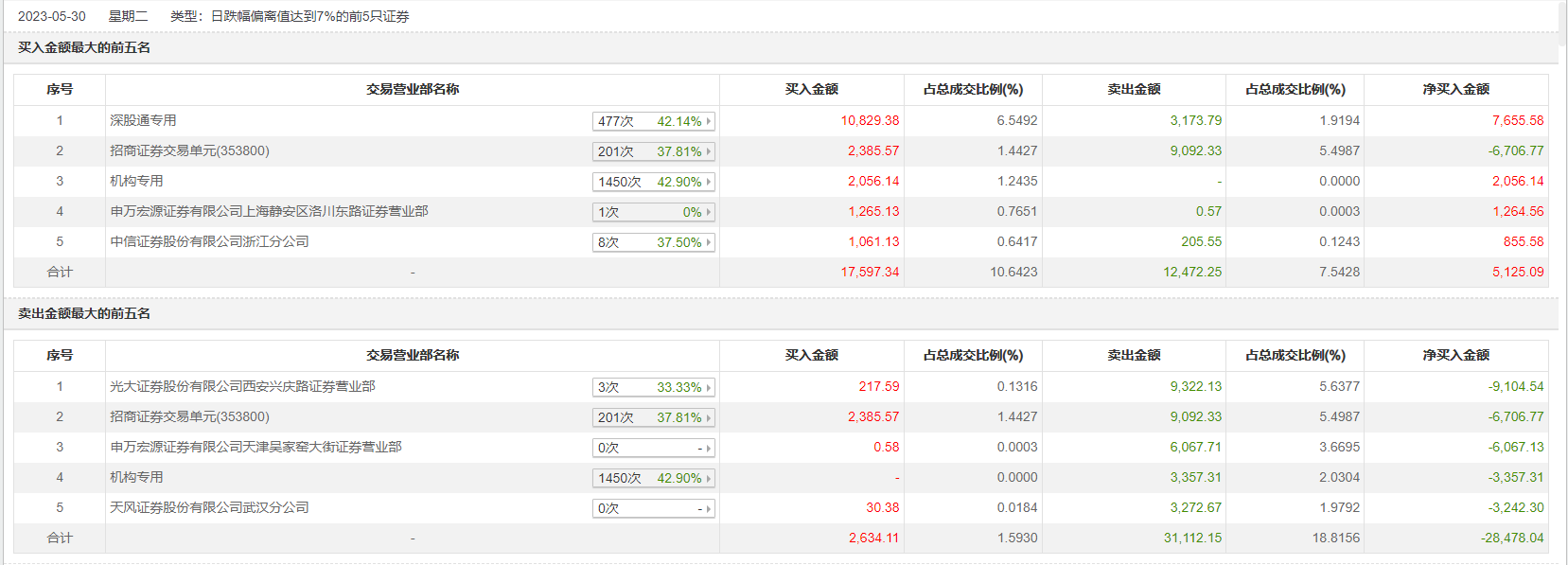This screenshot has width=1568, height=565.
Task: Open the 深股通专用 seat link
Action: coord(143,120)
